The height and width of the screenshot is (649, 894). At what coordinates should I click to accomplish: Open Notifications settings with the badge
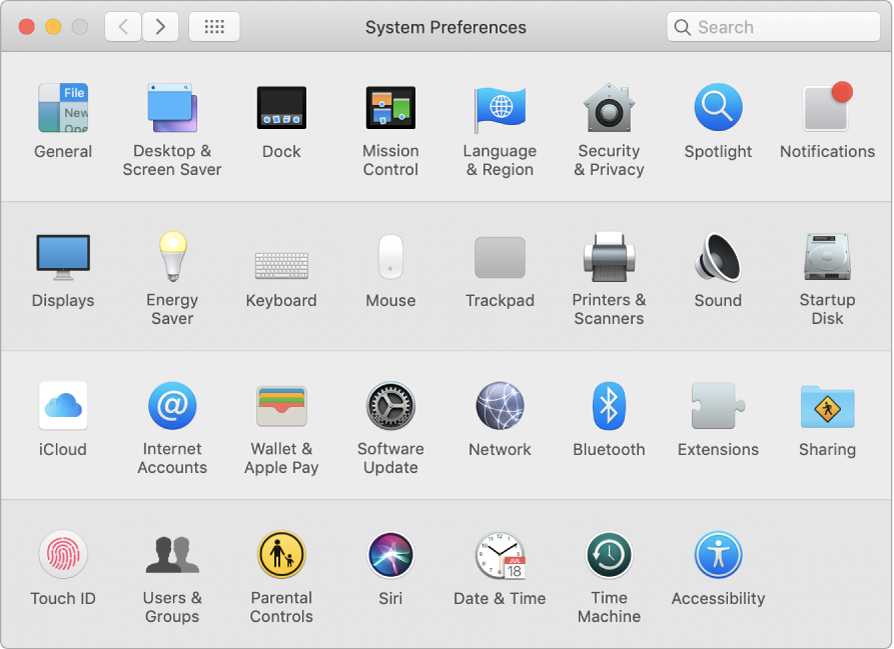(827, 106)
